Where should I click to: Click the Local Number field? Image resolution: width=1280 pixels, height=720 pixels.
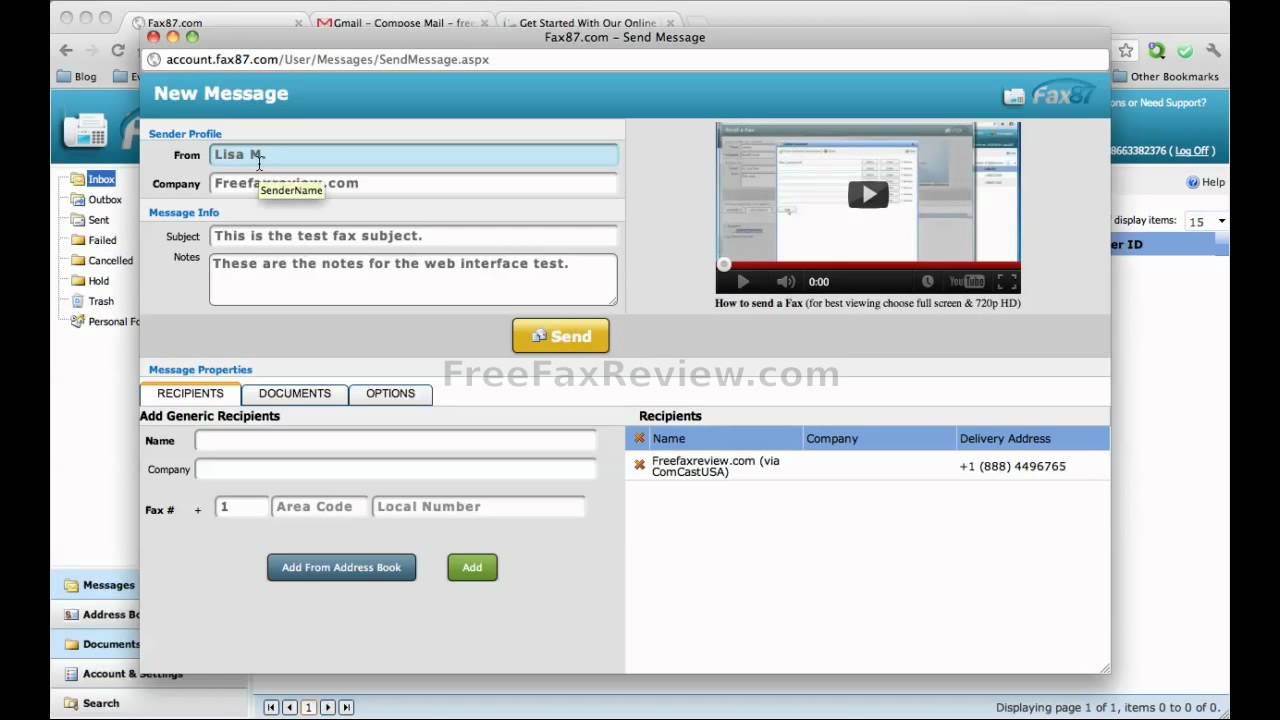tap(478, 507)
